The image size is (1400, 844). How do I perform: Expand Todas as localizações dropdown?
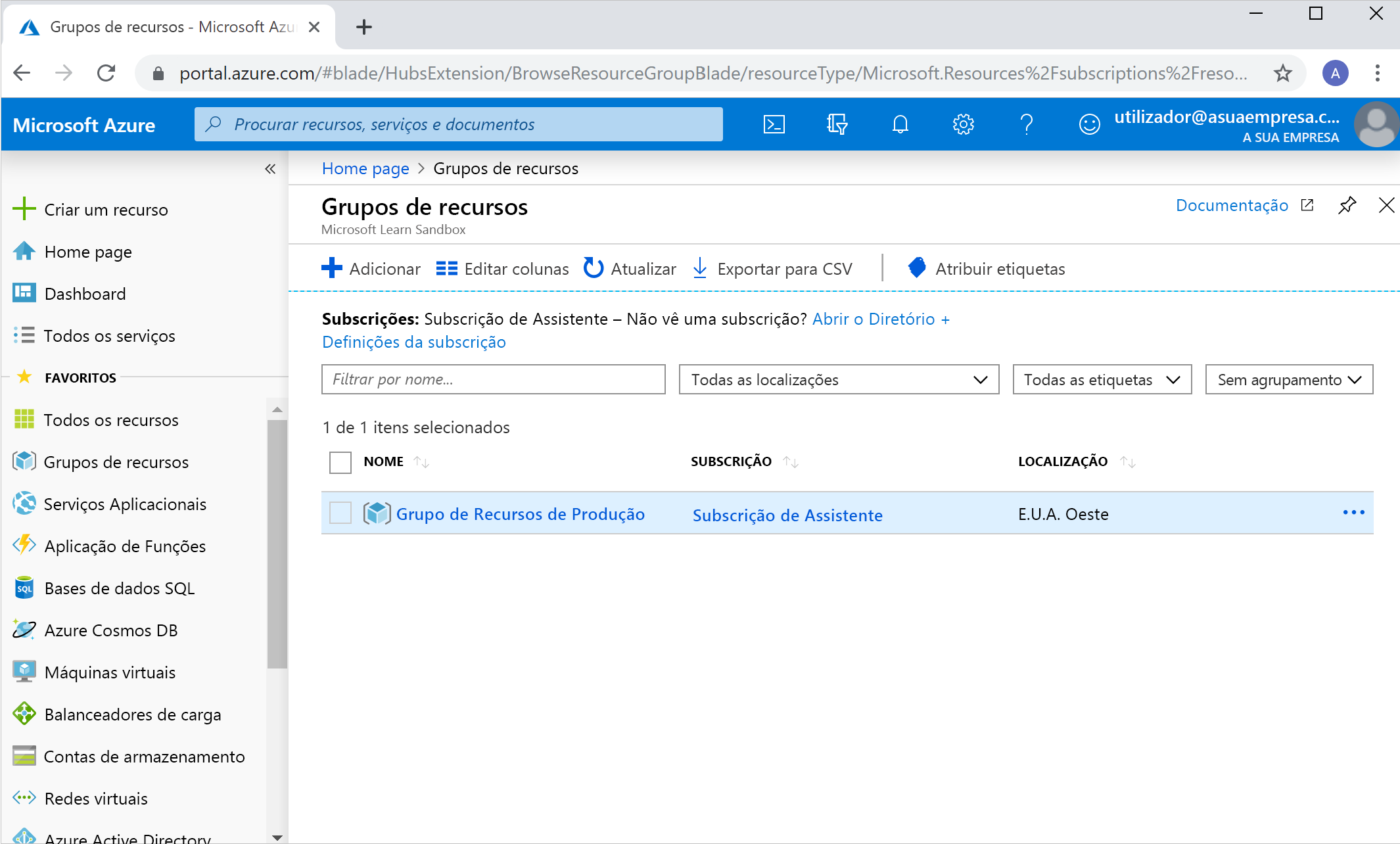point(839,379)
